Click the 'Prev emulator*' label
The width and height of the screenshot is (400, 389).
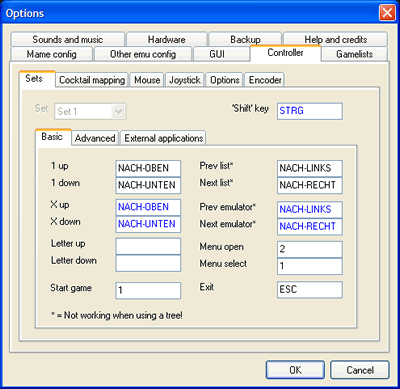tap(228, 207)
